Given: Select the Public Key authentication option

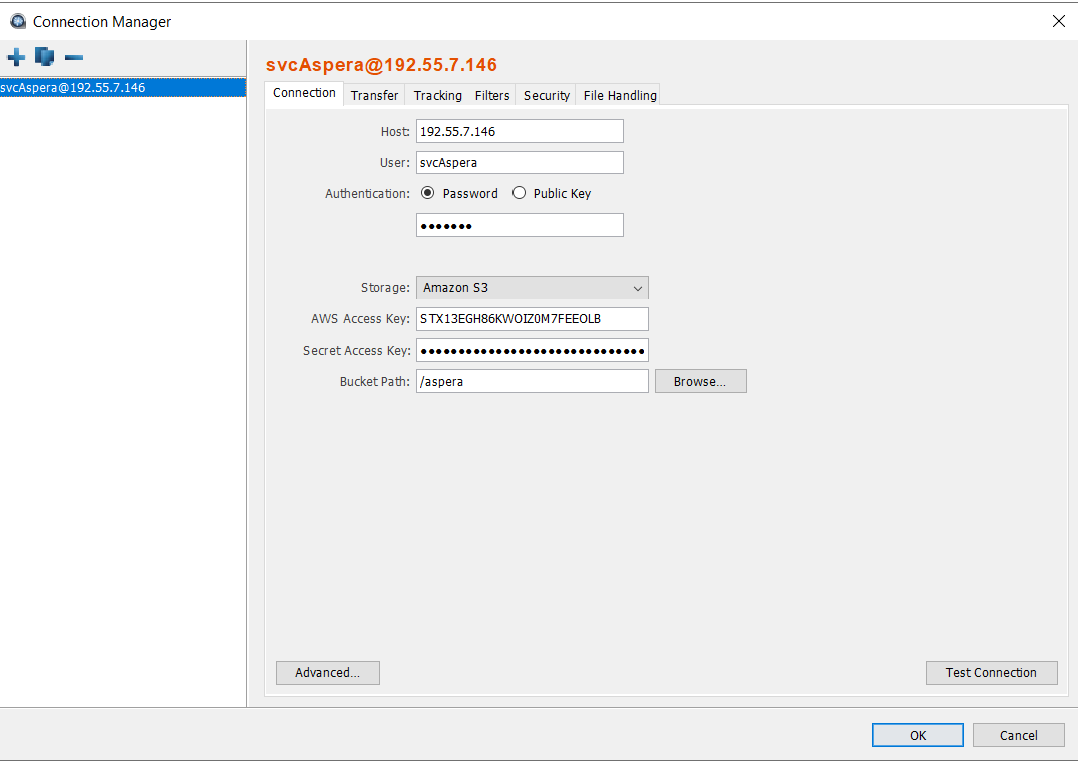Looking at the screenshot, I should 519,194.
